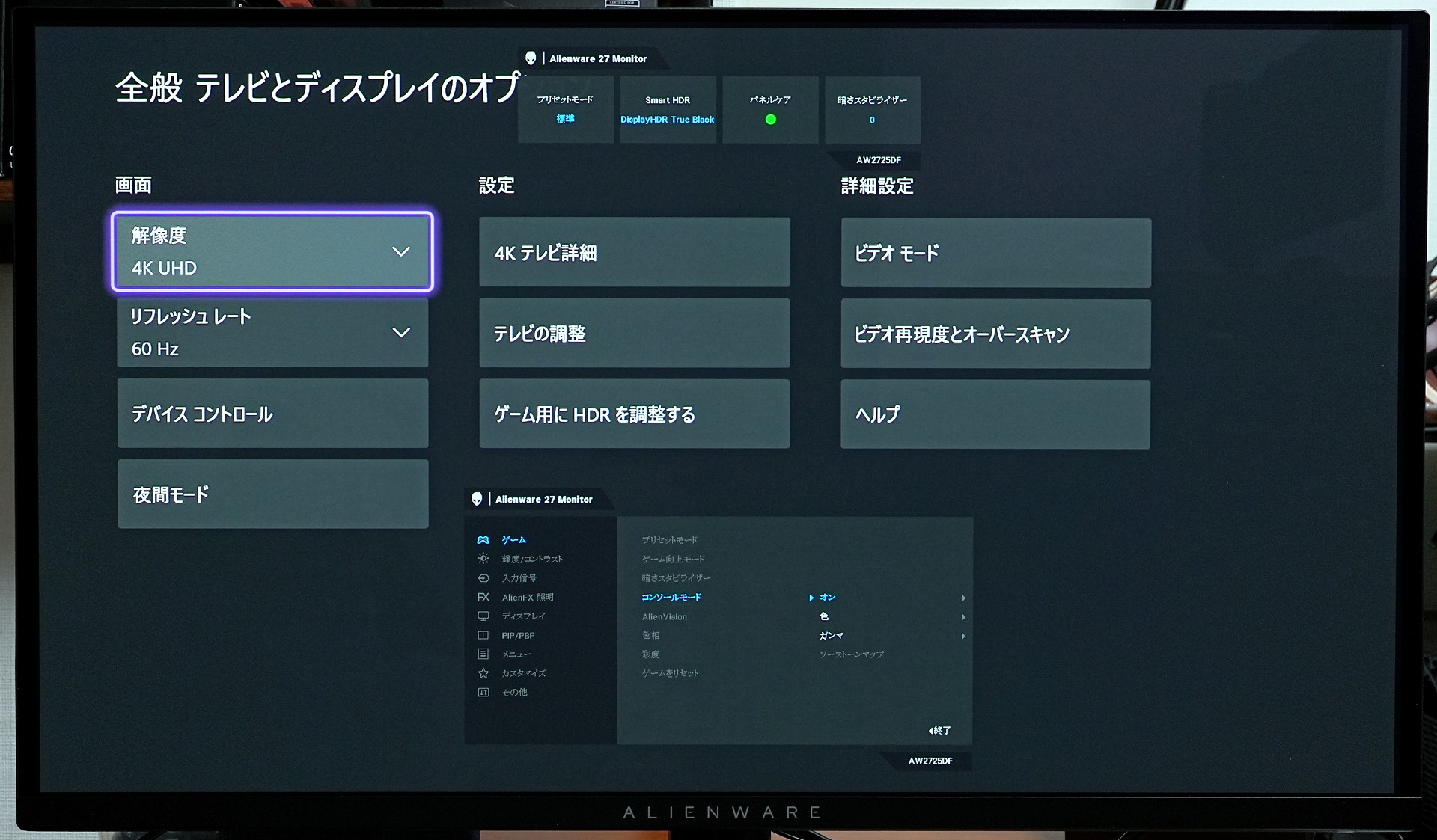Choose the 色 submenu option
This screenshot has height=840, width=1437.
[824, 616]
